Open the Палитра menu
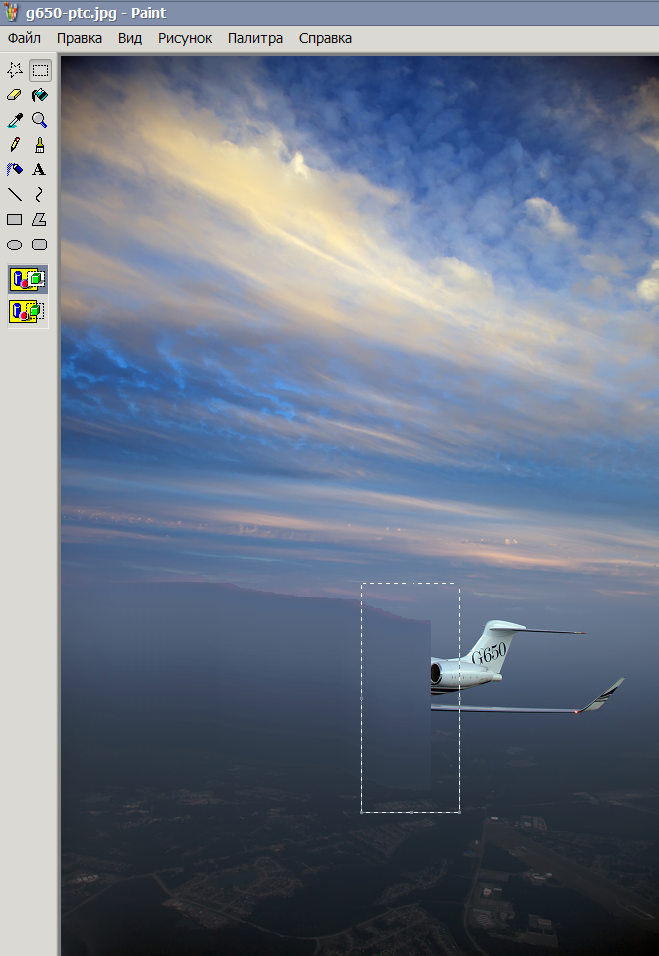 coord(255,38)
